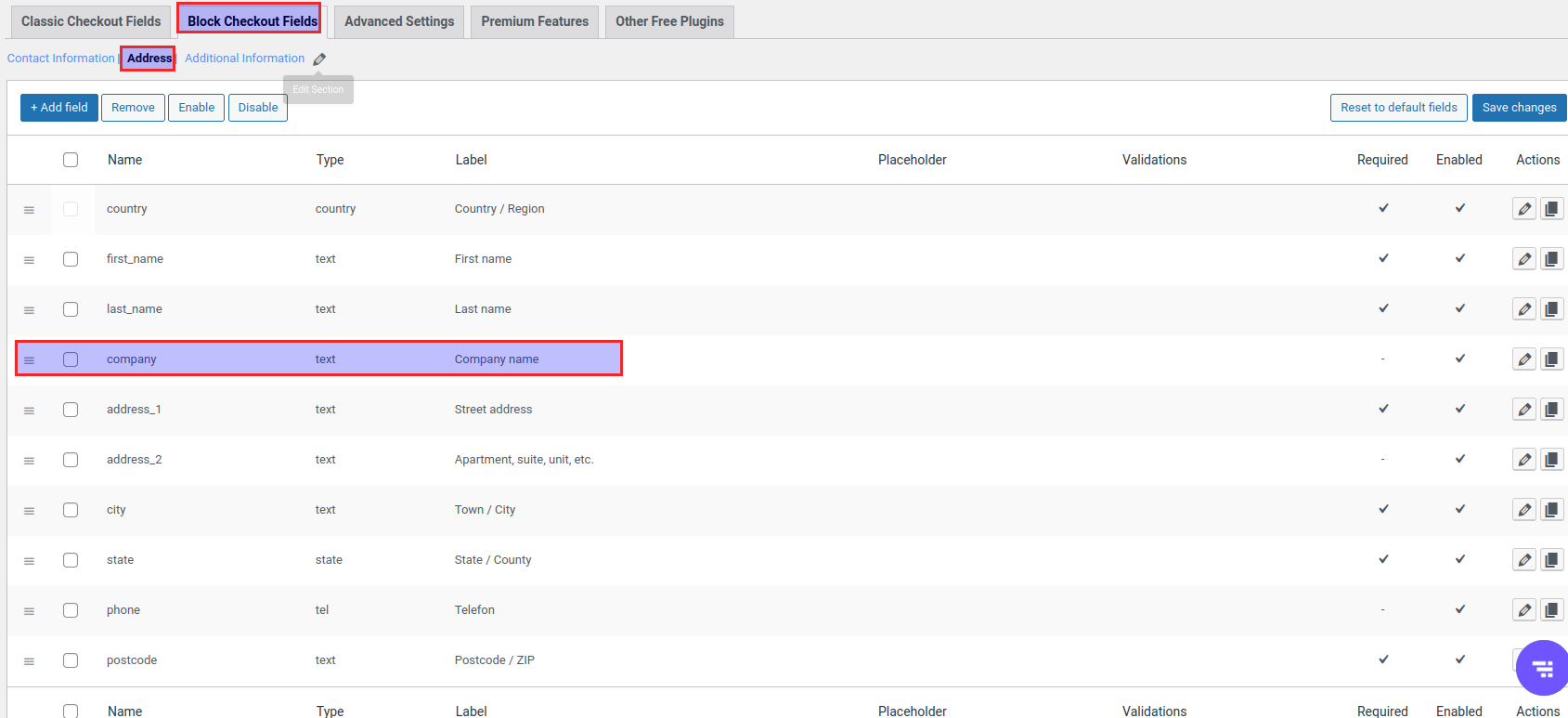Image resolution: width=1568 pixels, height=718 pixels.
Task: Open the Advanced Settings tab
Action: [399, 21]
